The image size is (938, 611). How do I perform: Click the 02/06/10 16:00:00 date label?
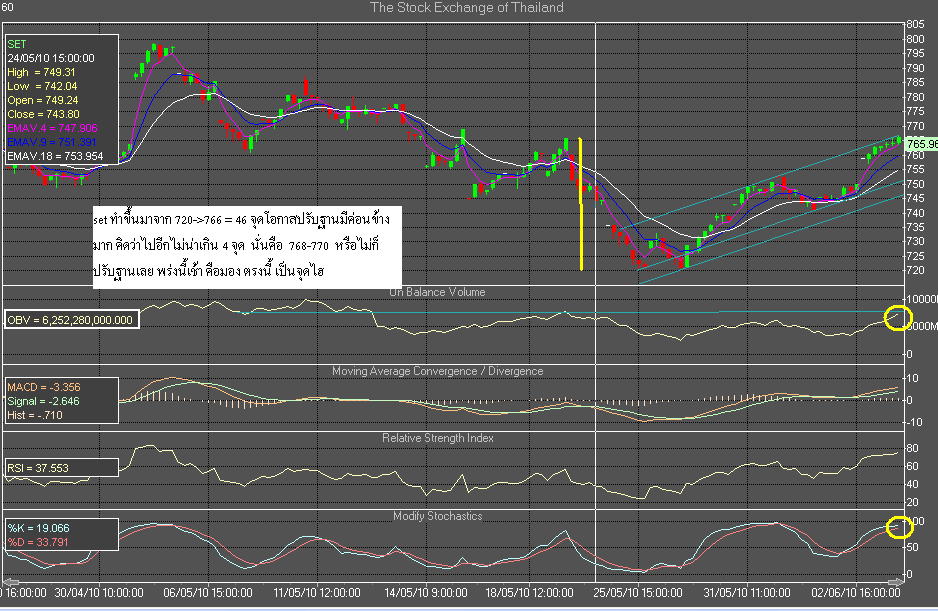pos(855,592)
